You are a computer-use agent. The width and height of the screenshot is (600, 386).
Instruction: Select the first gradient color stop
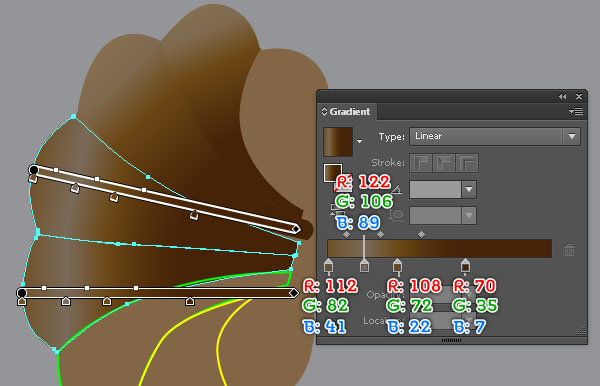(x=328, y=265)
